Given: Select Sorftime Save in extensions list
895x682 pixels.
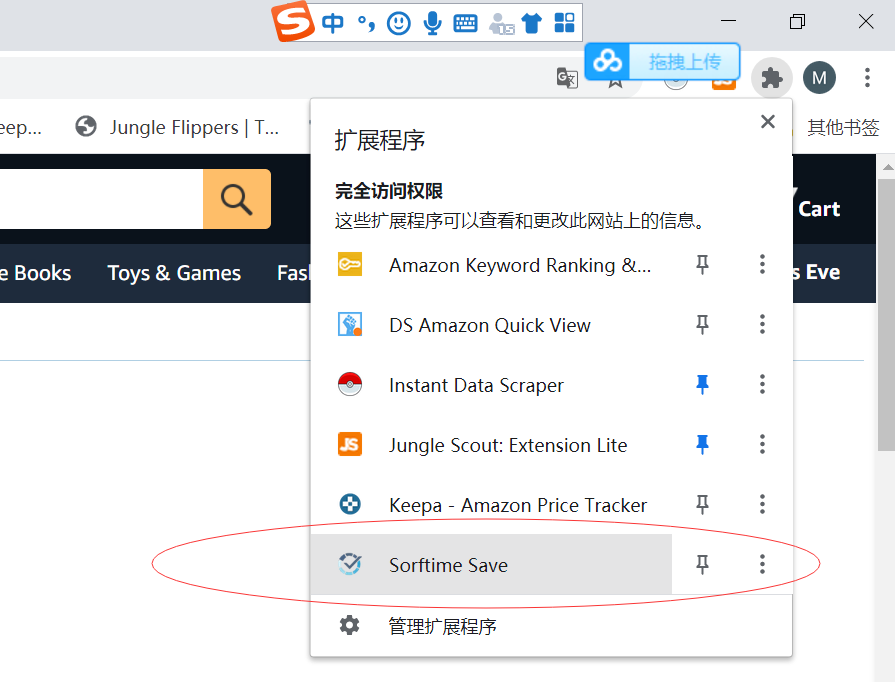Looking at the screenshot, I should pyautogui.click(x=448, y=565).
